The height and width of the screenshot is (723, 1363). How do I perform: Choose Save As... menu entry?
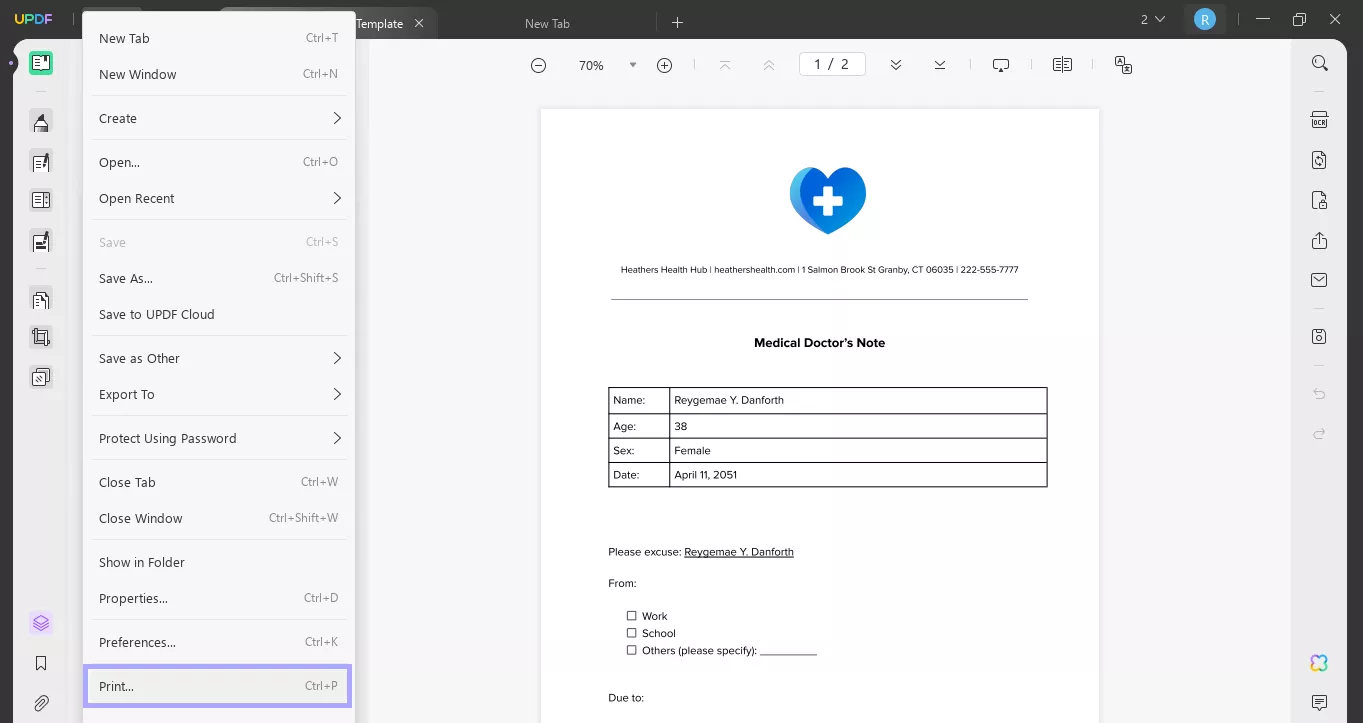tap(218, 278)
